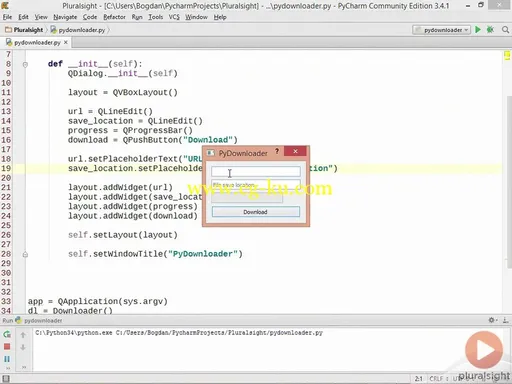Click the CRLF line separator in status bar
Image resolution: width=512 pixels, height=384 pixels.
(x=436, y=379)
